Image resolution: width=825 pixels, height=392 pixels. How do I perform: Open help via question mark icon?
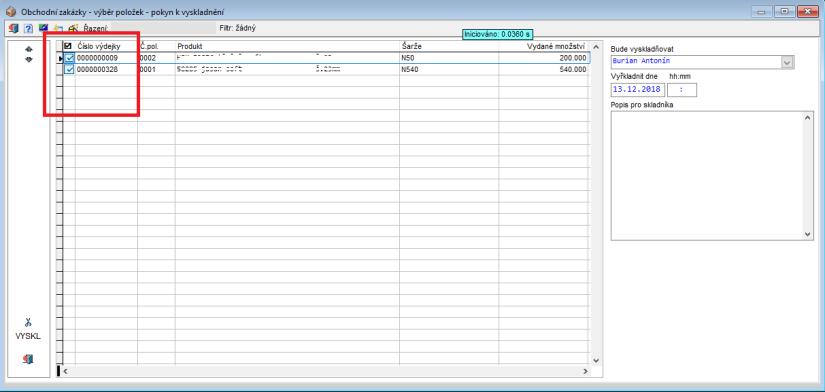click(28, 28)
